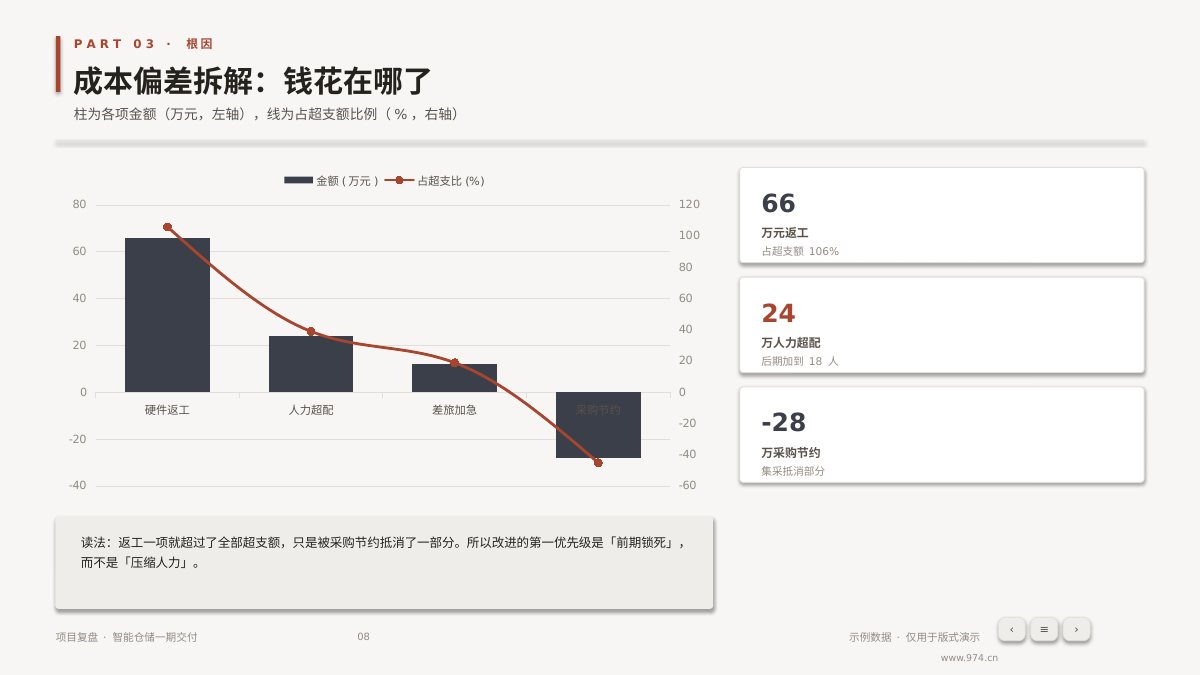Click the 示例数据 · 仅用于版式演示 note
The image size is (1200, 675).
pos(914,637)
